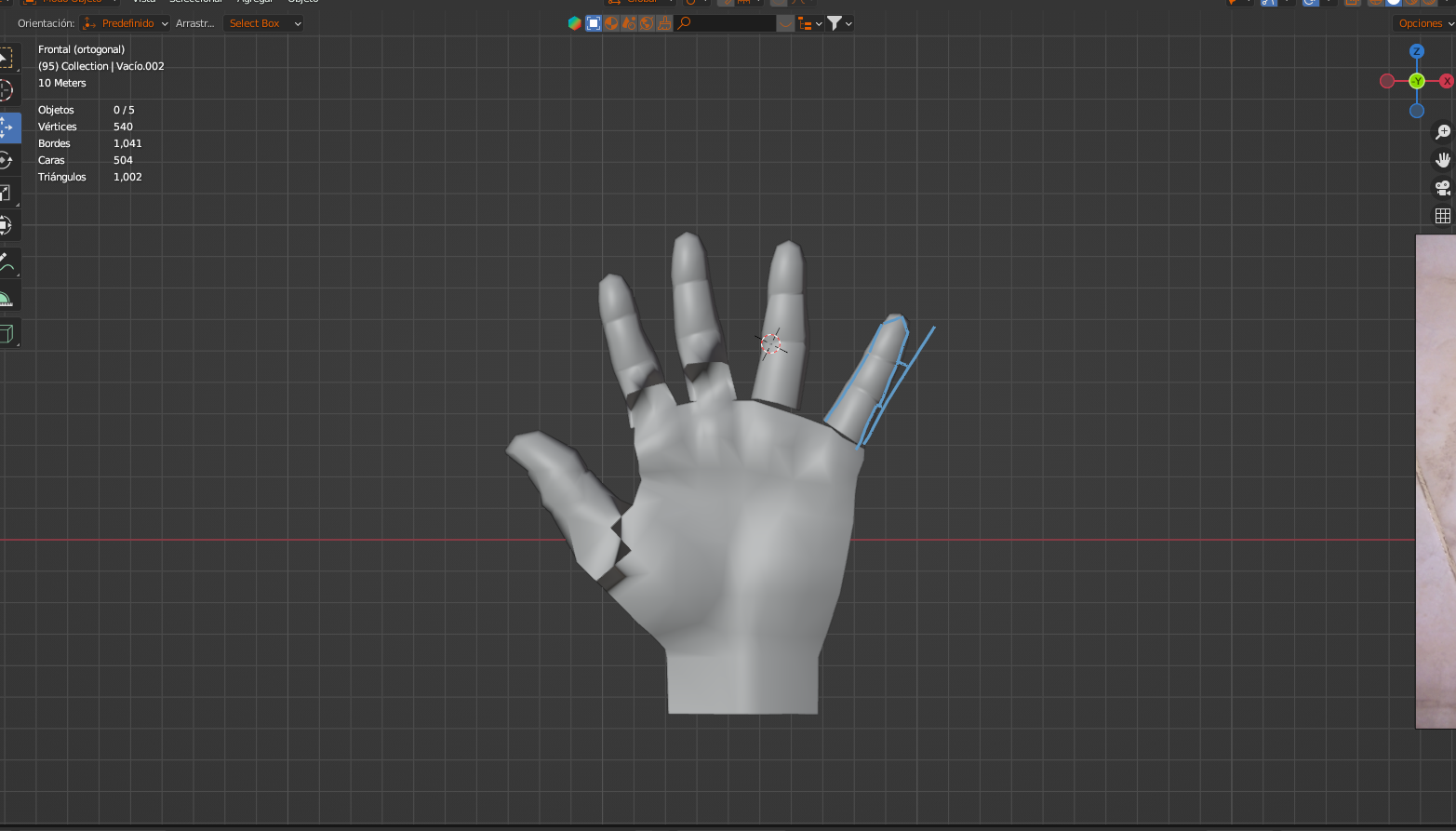Click the green -Y axis gizmo ball

[1417, 82]
